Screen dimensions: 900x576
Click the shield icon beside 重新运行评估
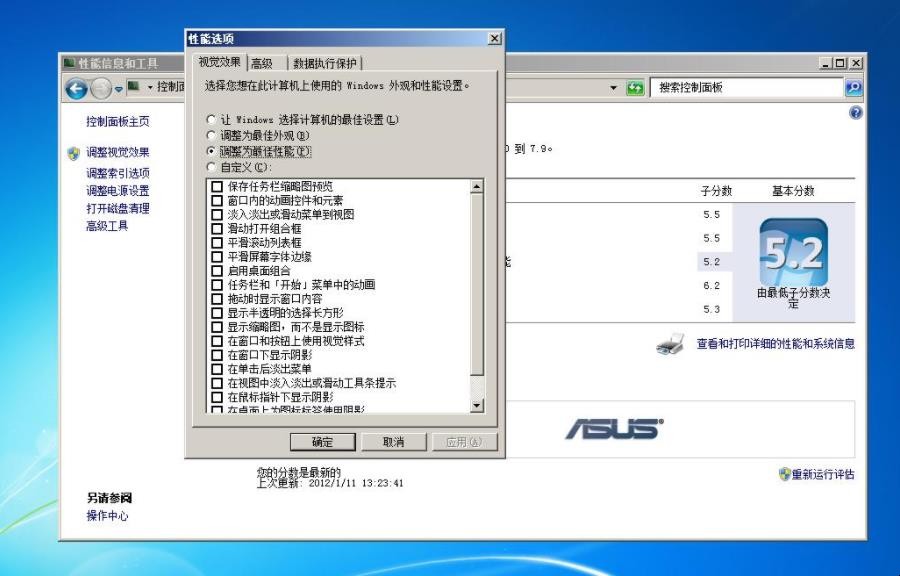click(x=784, y=474)
